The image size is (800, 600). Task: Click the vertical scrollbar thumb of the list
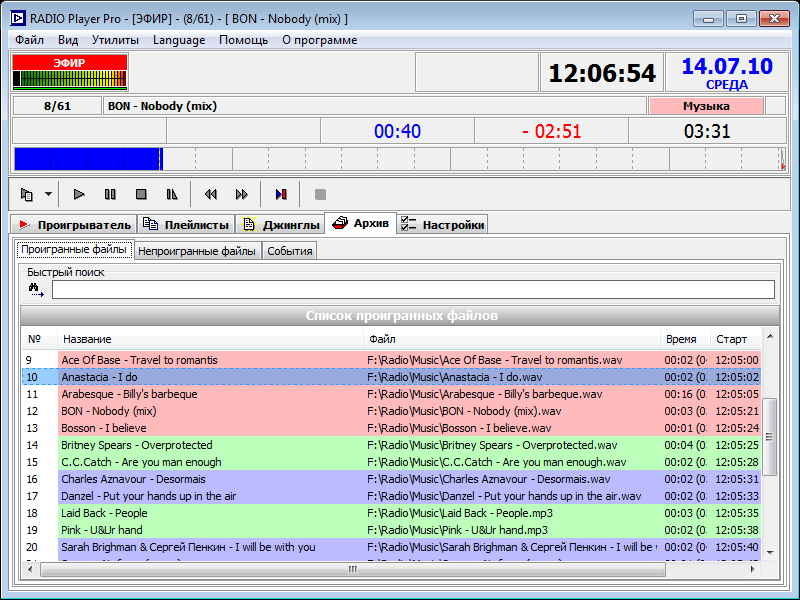point(770,437)
